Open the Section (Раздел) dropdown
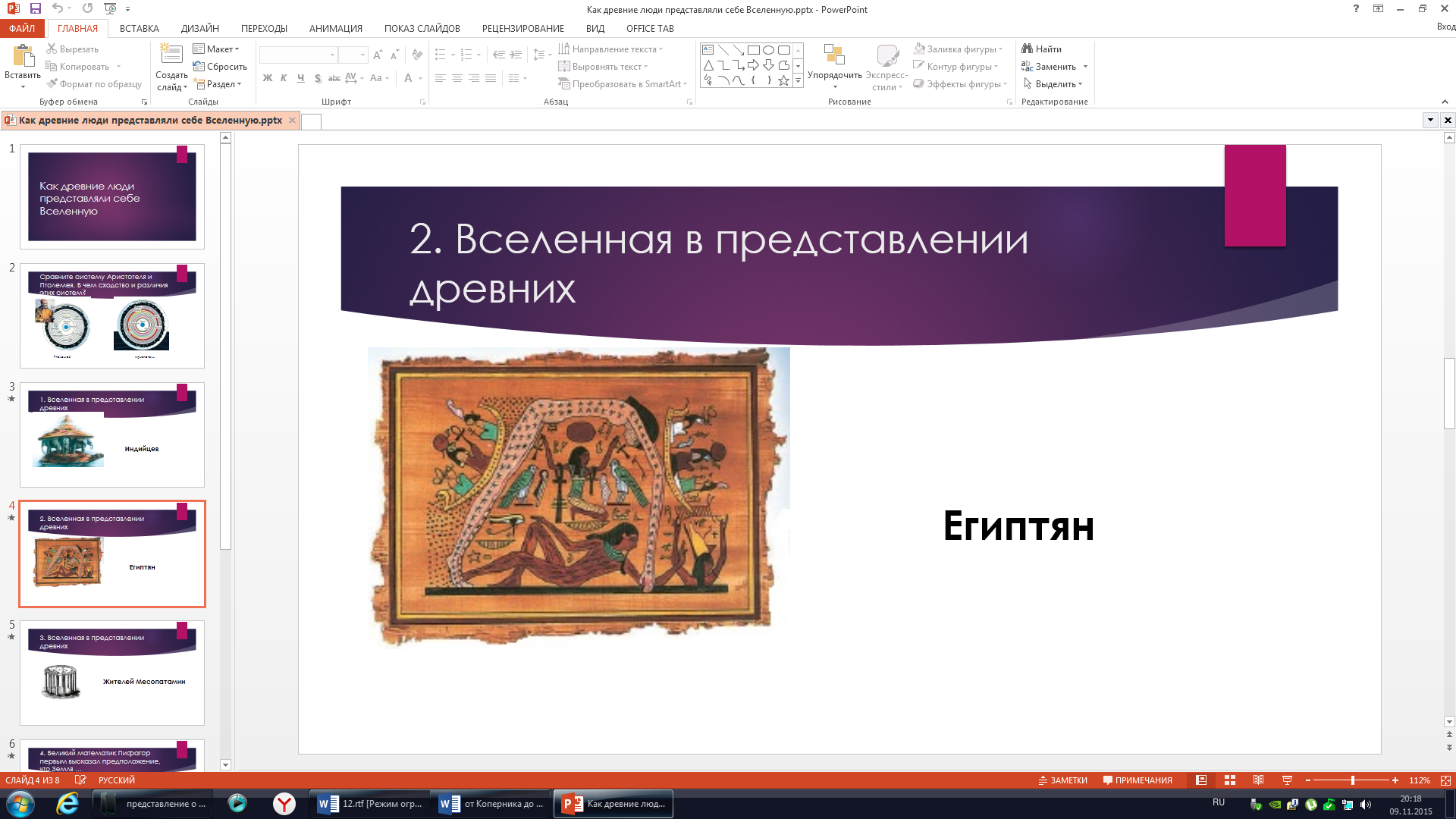Screen dimensions: 1456x819 (218, 84)
